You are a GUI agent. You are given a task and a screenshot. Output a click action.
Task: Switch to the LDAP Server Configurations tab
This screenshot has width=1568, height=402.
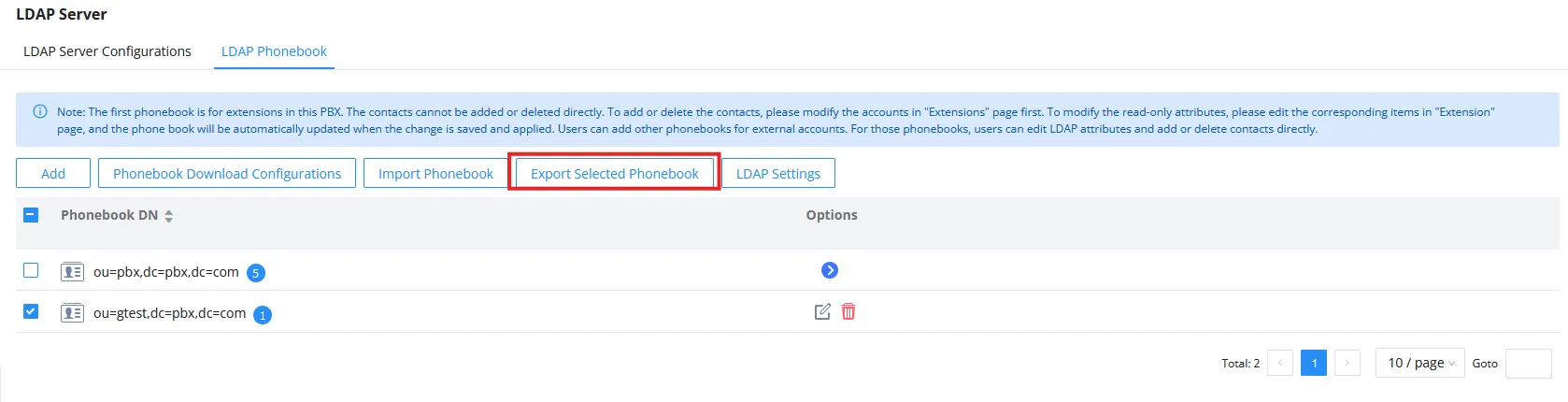click(107, 51)
